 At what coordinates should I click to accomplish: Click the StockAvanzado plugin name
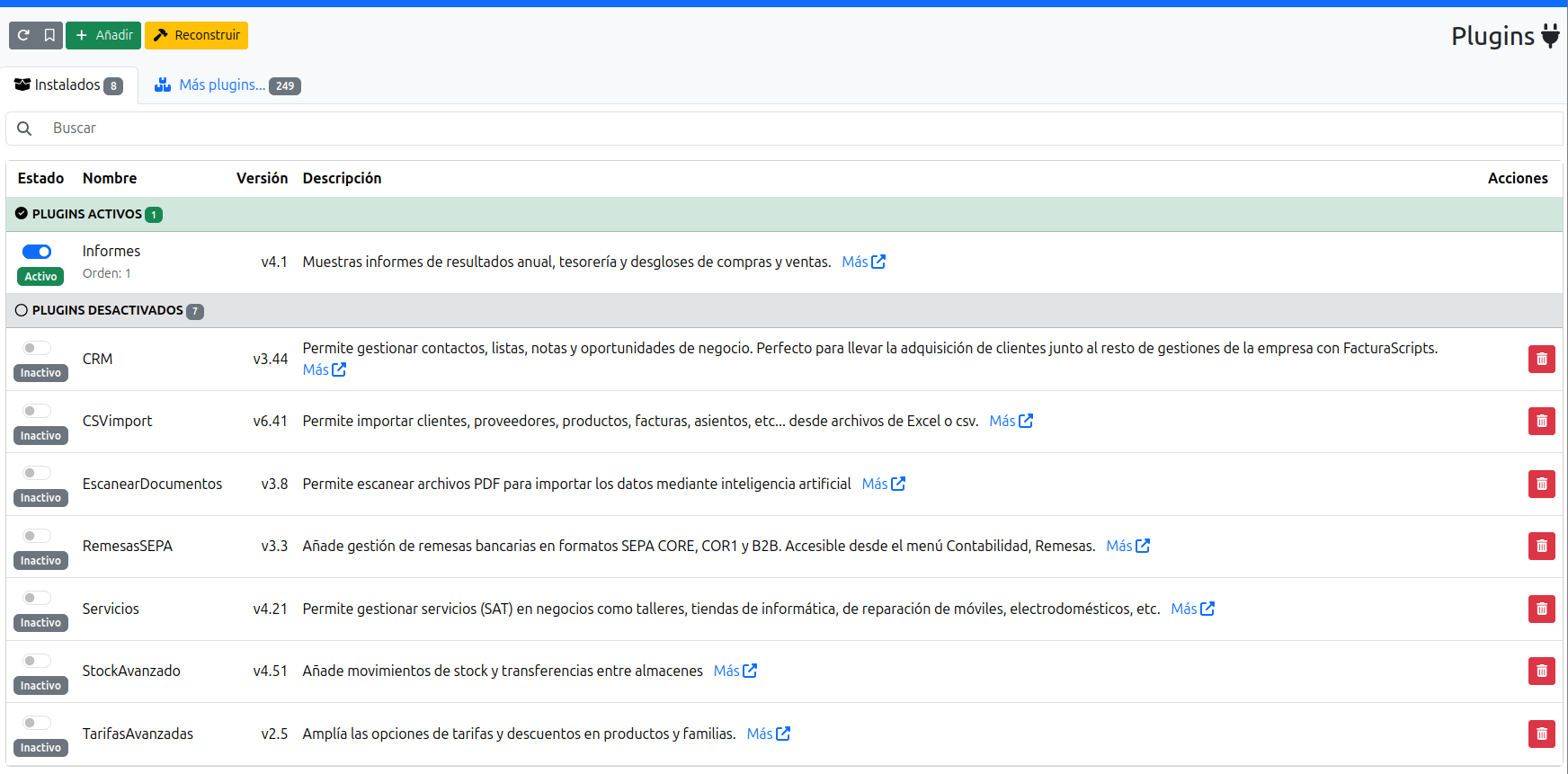coord(131,671)
